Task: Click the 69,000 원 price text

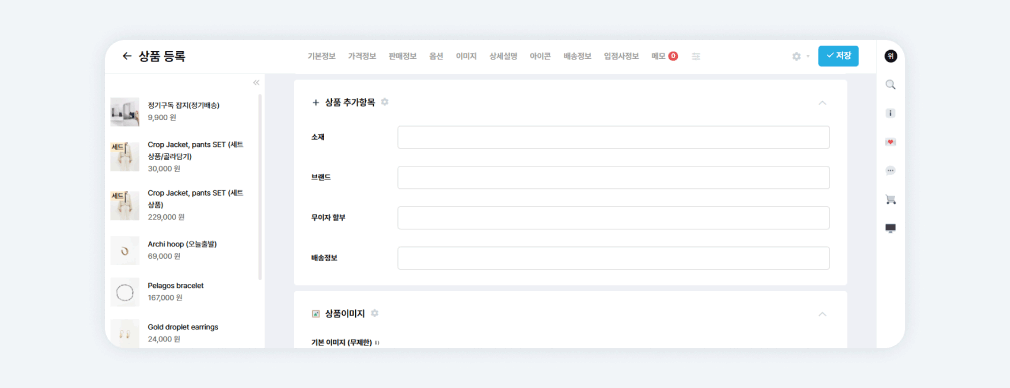Action: [x=164, y=256]
